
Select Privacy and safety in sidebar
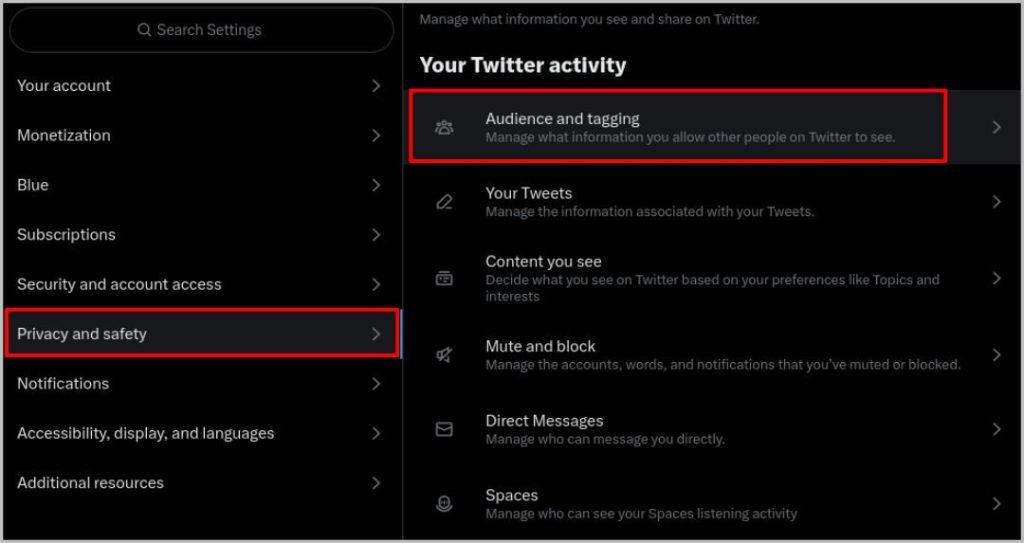tap(202, 334)
